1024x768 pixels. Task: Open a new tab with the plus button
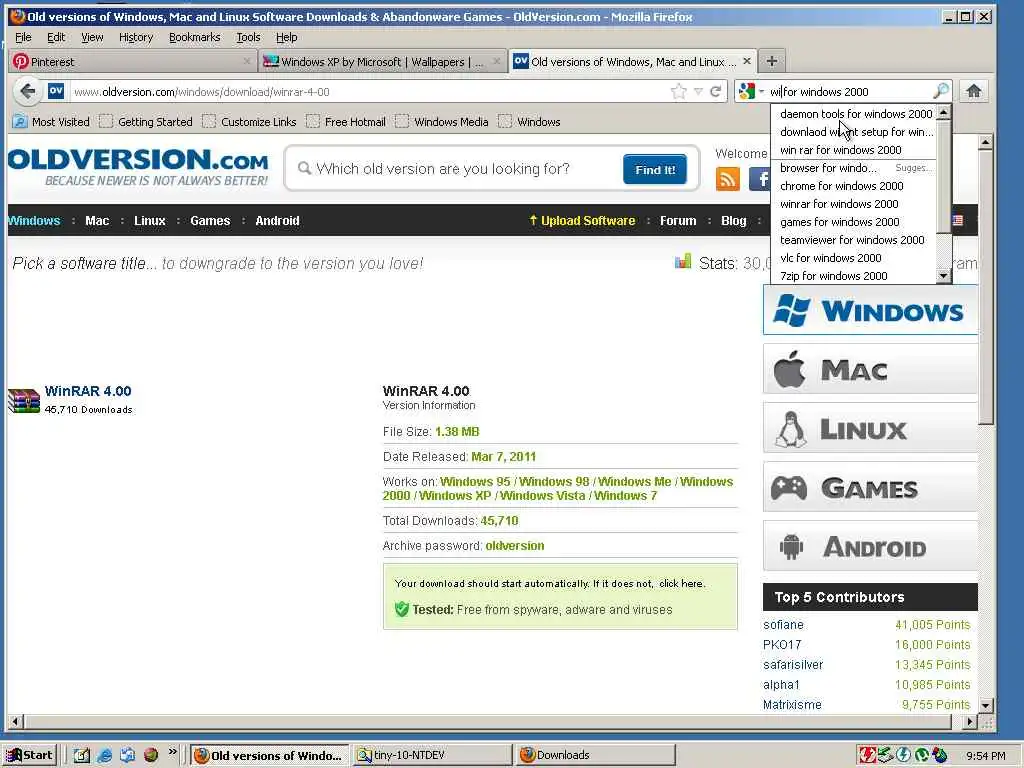pyautogui.click(x=771, y=61)
